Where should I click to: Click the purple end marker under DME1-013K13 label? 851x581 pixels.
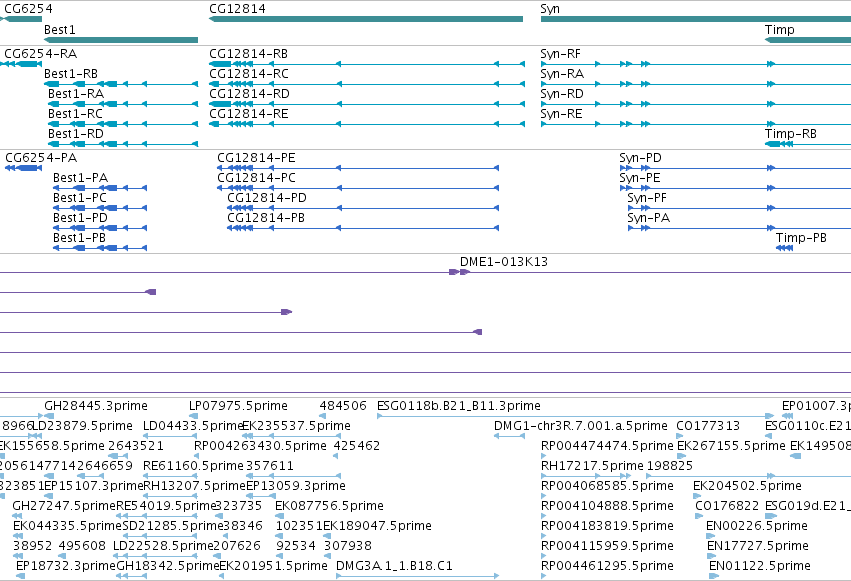(x=478, y=332)
